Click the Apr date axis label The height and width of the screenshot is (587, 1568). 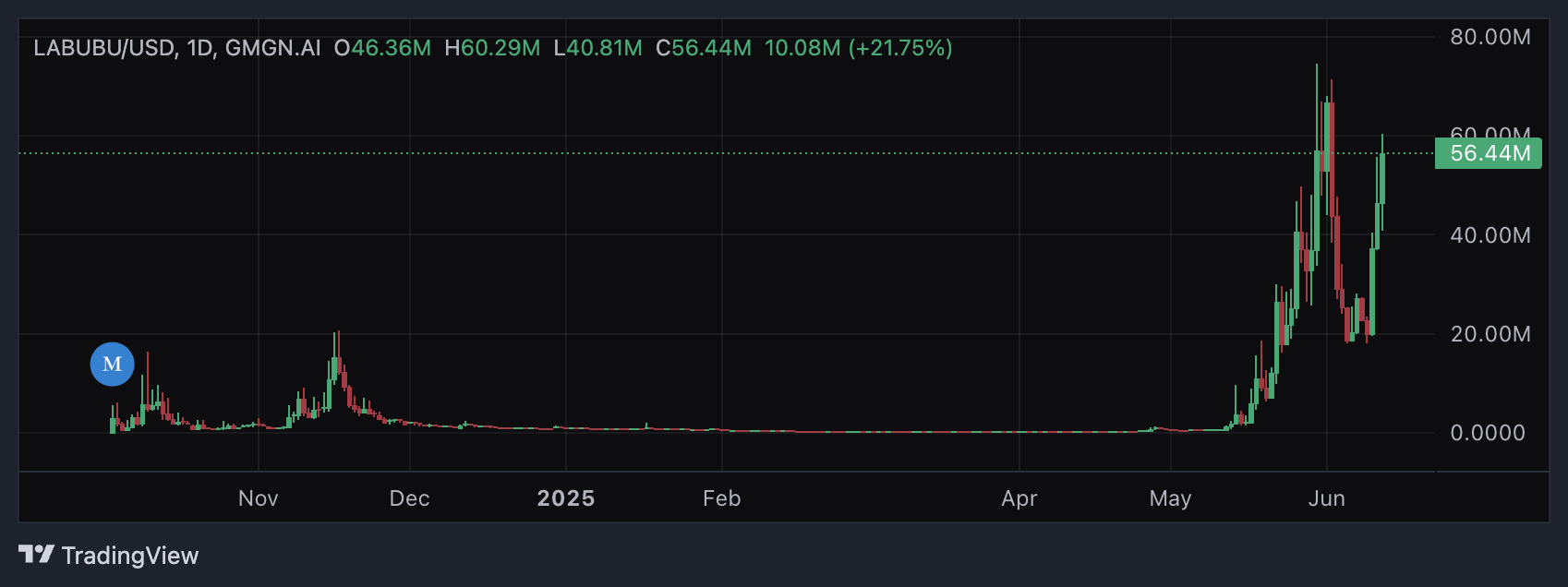point(1019,498)
